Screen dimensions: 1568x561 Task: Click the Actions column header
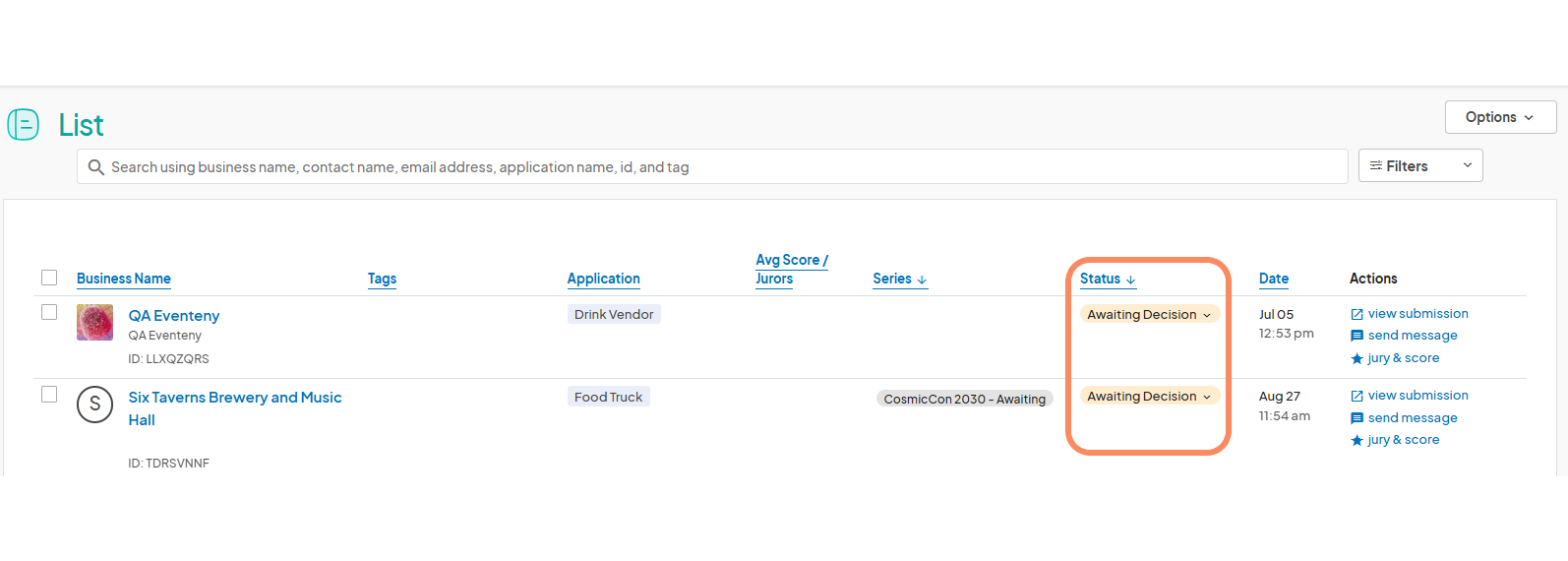pos(1373,279)
